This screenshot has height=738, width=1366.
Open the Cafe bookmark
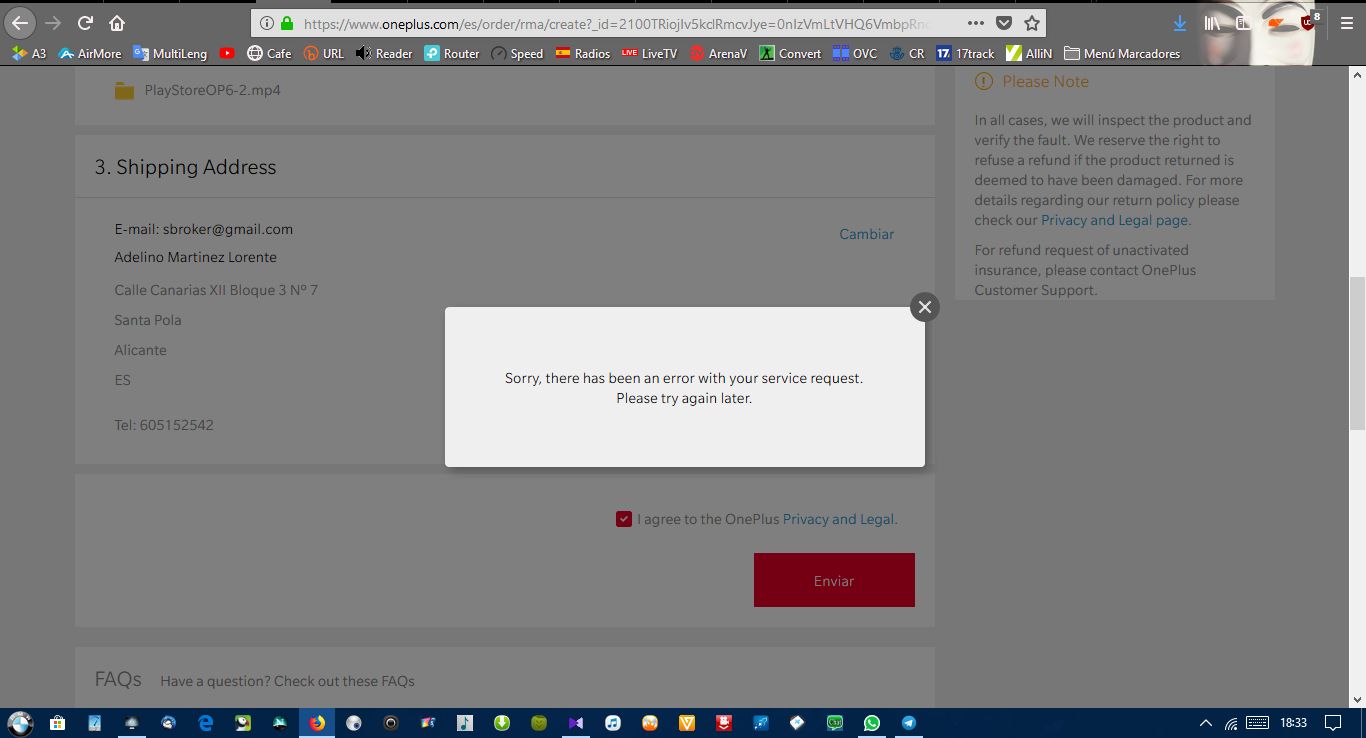click(269, 53)
